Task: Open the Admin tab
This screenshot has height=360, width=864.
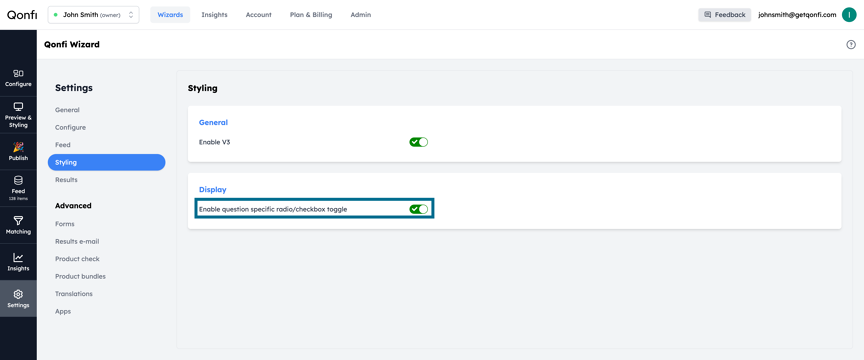Action: [360, 15]
